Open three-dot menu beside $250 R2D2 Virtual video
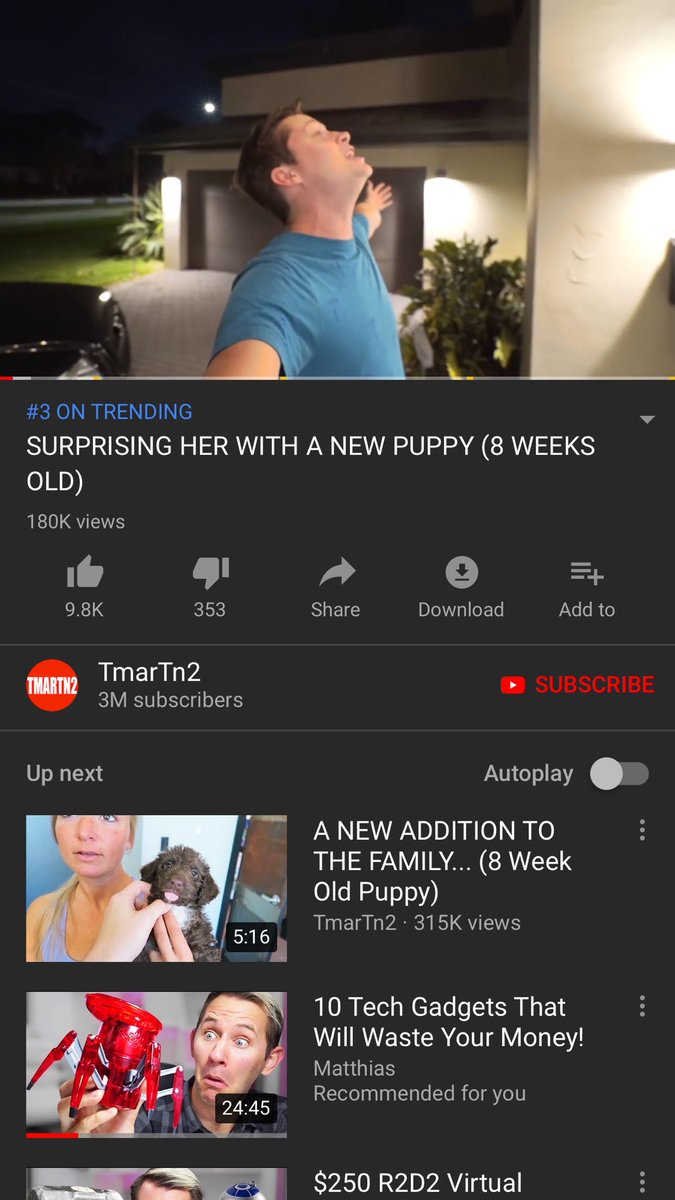 tap(642, 1182)
